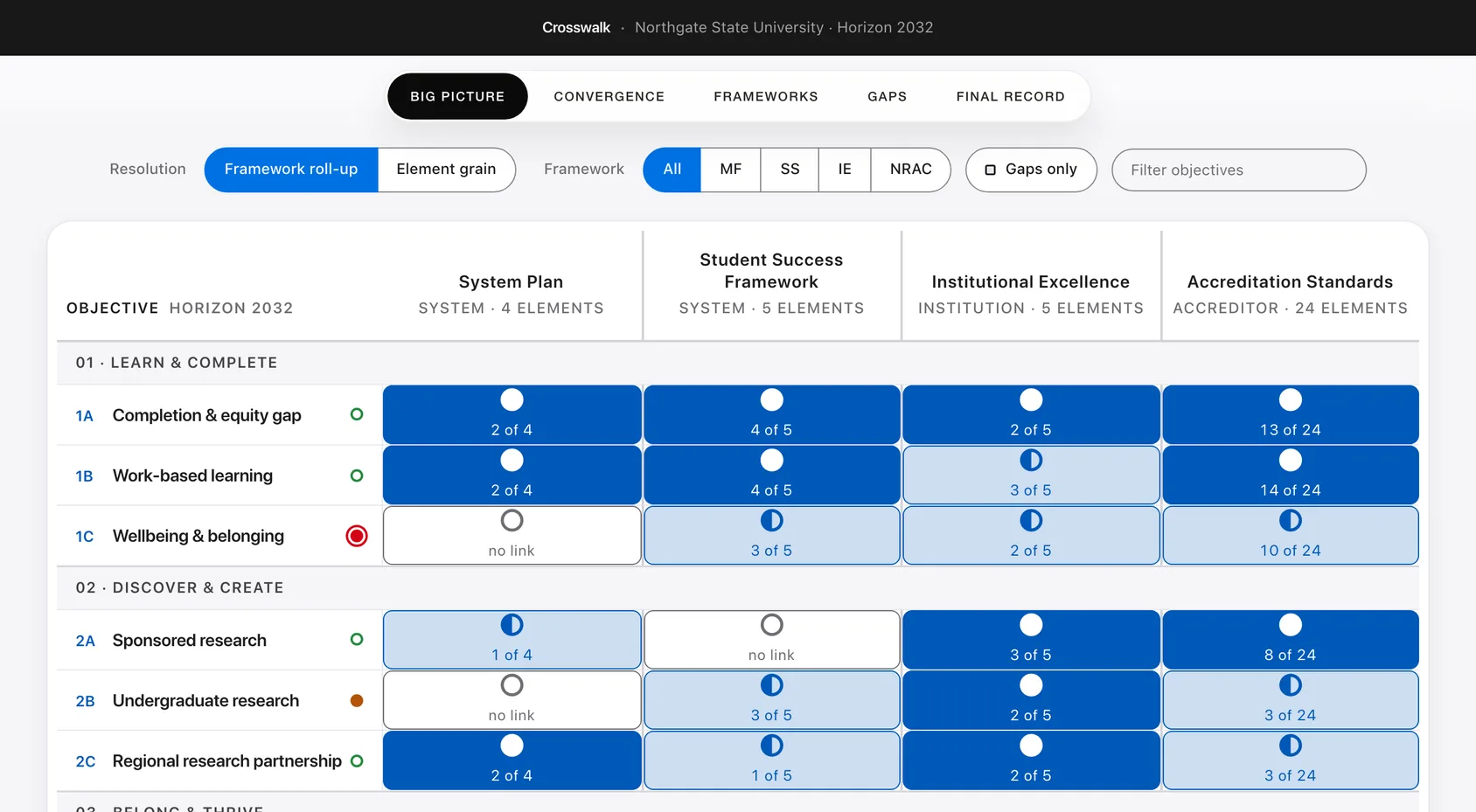
Task: Click the green status dot for Sponsored research
Action: (x=357, y=639)
